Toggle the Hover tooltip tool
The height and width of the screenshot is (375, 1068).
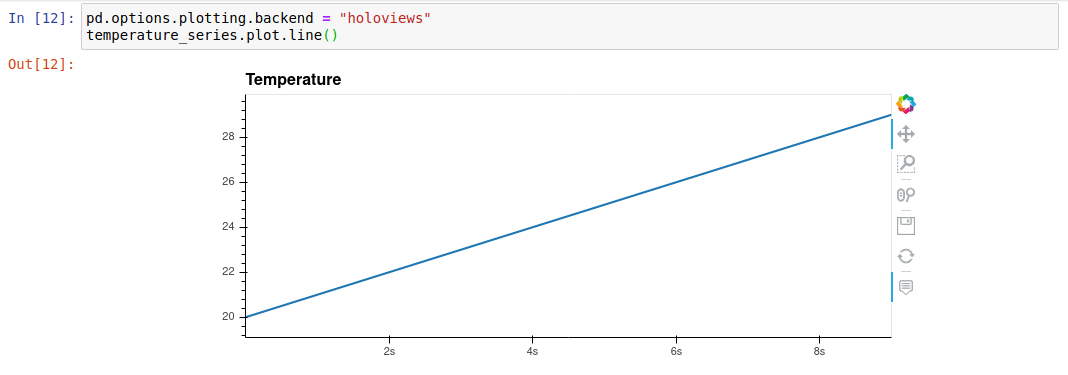coord(906,287)
